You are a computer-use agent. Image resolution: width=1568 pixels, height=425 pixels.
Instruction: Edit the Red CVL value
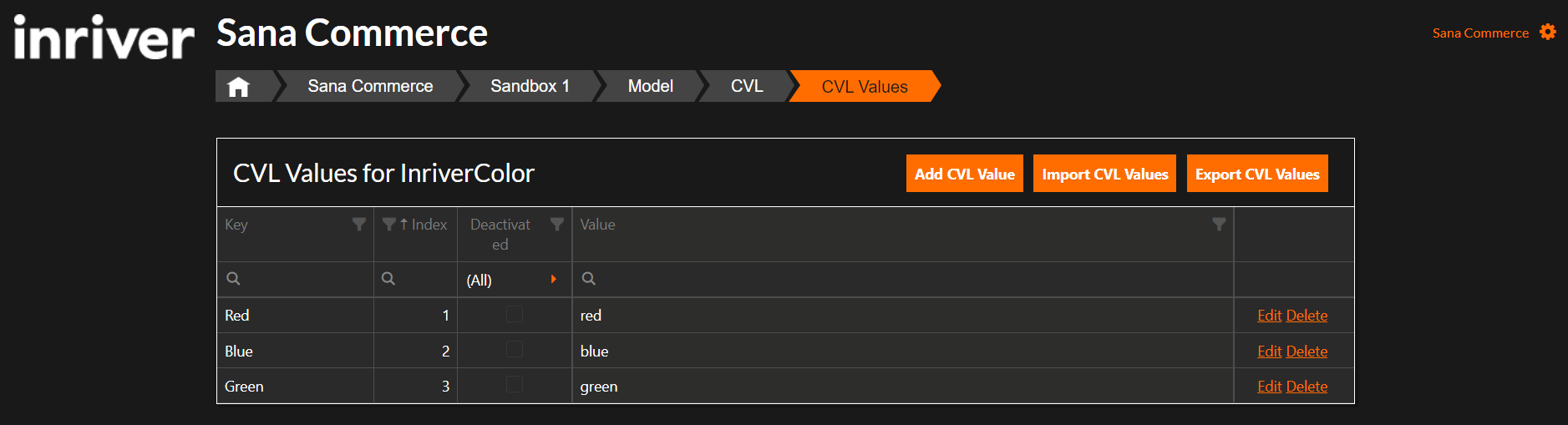point(1270,316)
